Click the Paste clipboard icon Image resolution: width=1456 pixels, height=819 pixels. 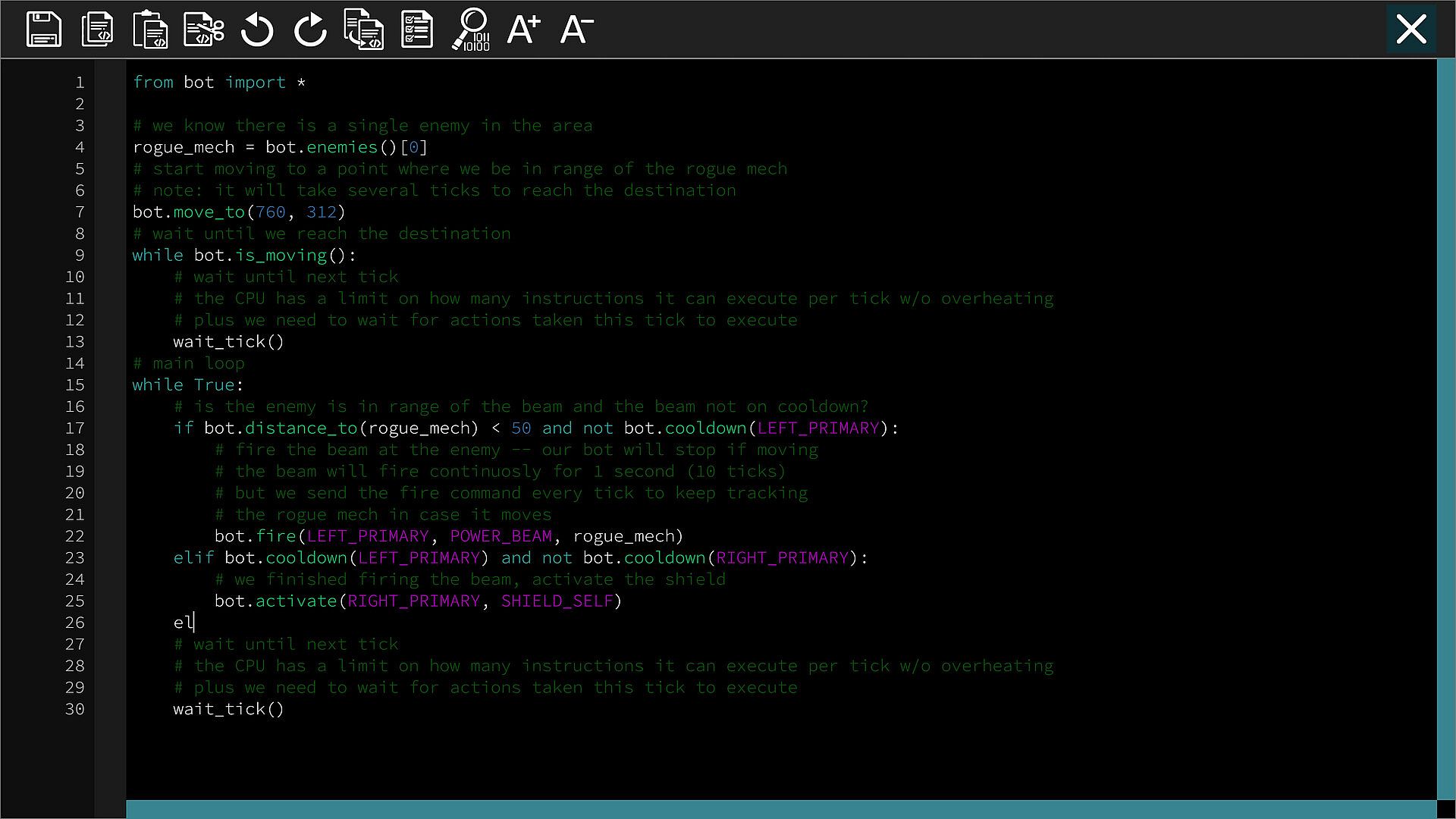[x=150, y=30]
